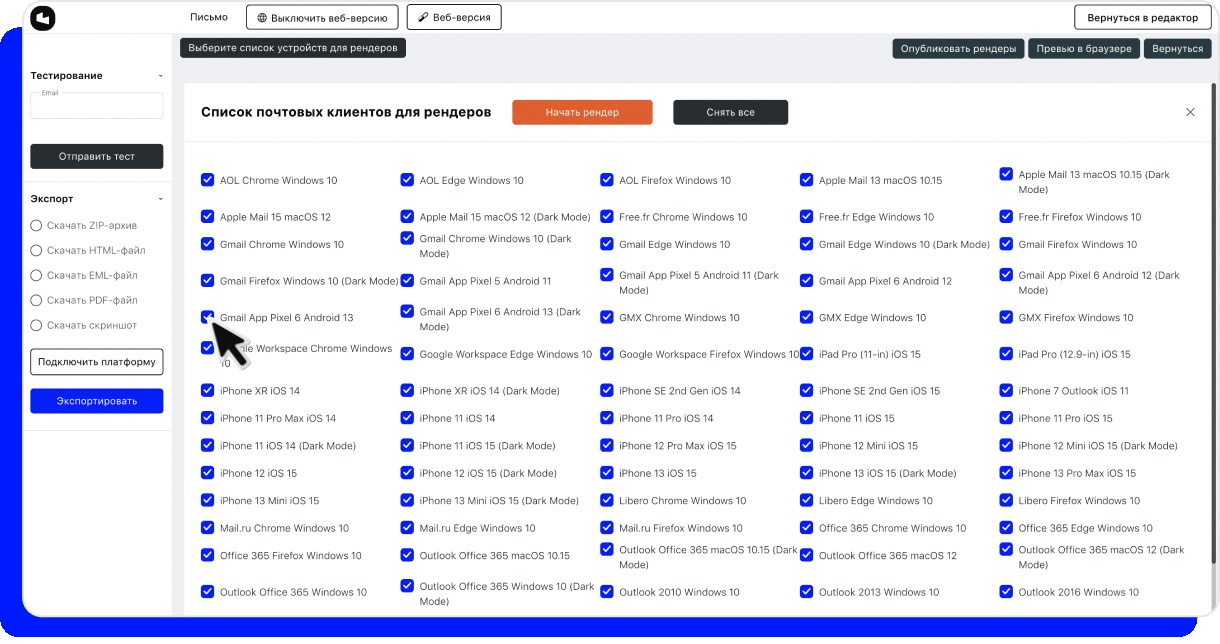Toggle iPhone SE 2nd Gen iOS 14 checkbox
The image size is (1220, 644).
point(607,391)
